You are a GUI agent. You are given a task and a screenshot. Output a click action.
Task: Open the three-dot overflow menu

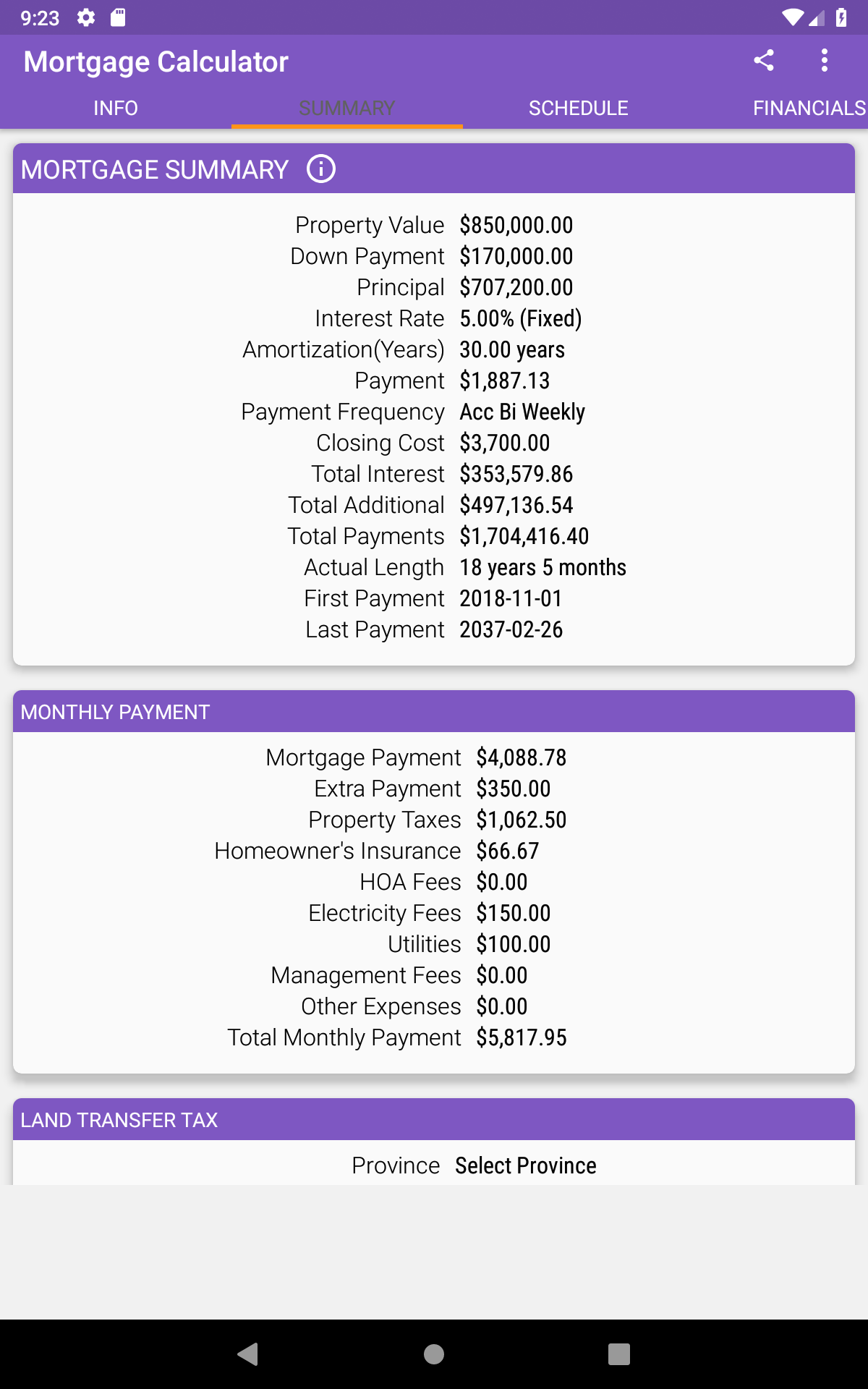click(824, 61)
